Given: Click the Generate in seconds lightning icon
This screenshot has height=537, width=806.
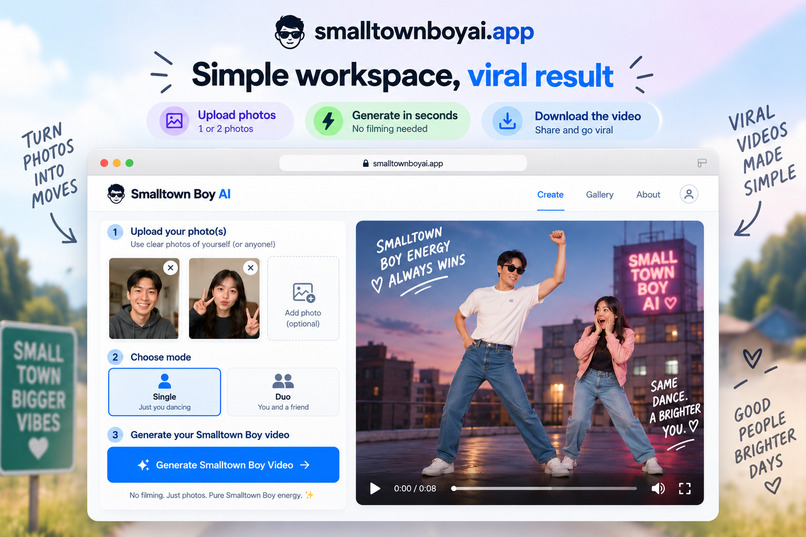Looking at the screenshot, I should tap(328, 121).
